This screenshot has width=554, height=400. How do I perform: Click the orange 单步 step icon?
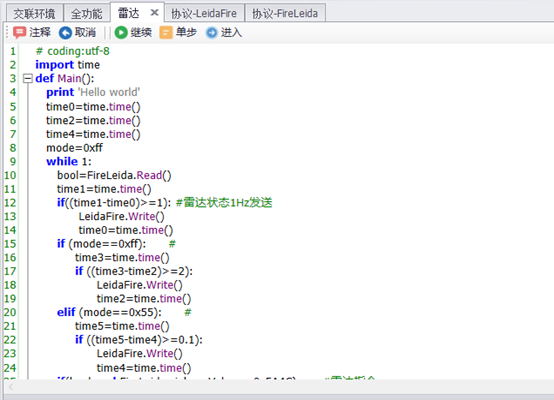click(166, 33)
